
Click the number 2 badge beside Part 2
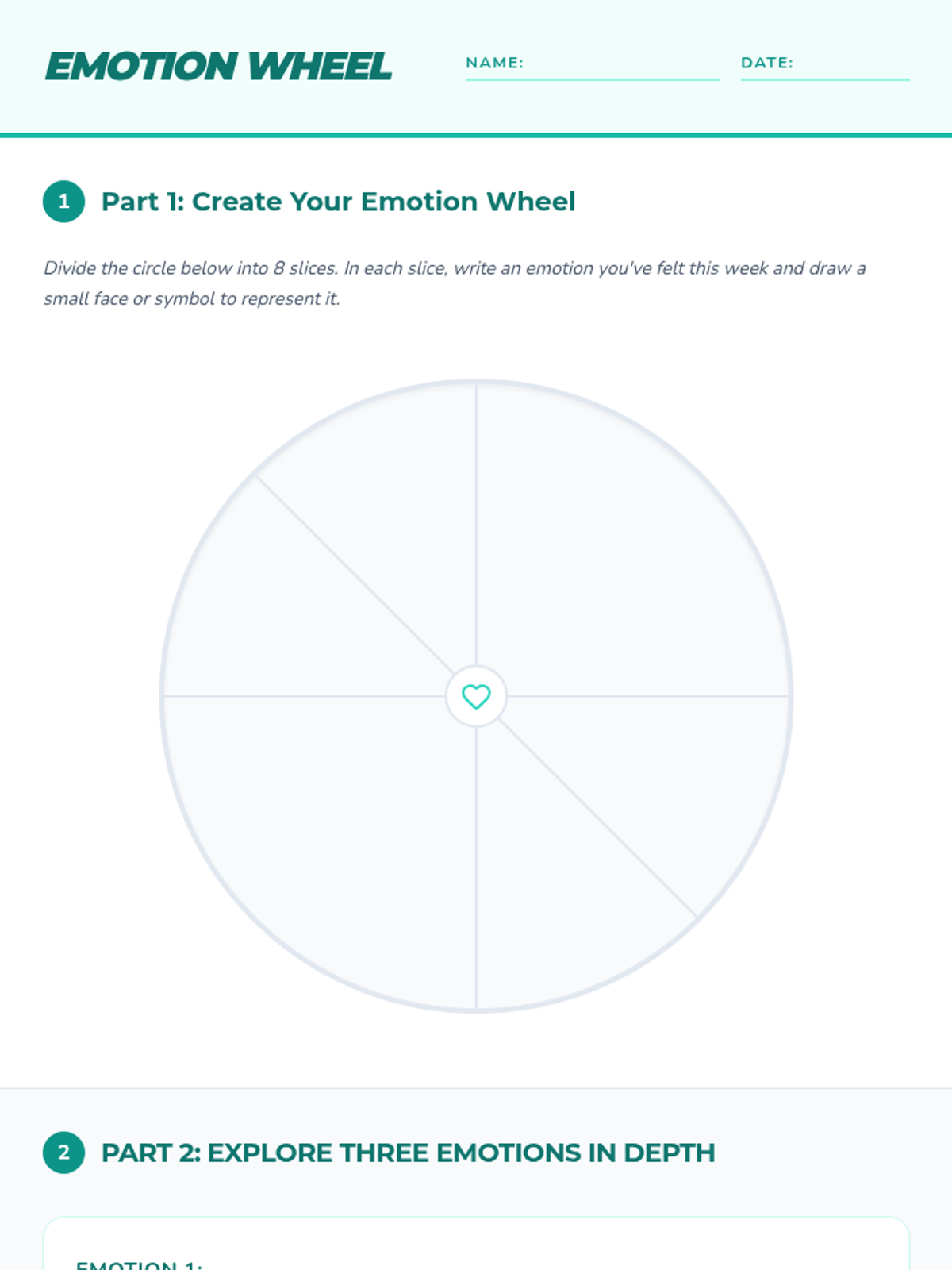click(63, 1153)
